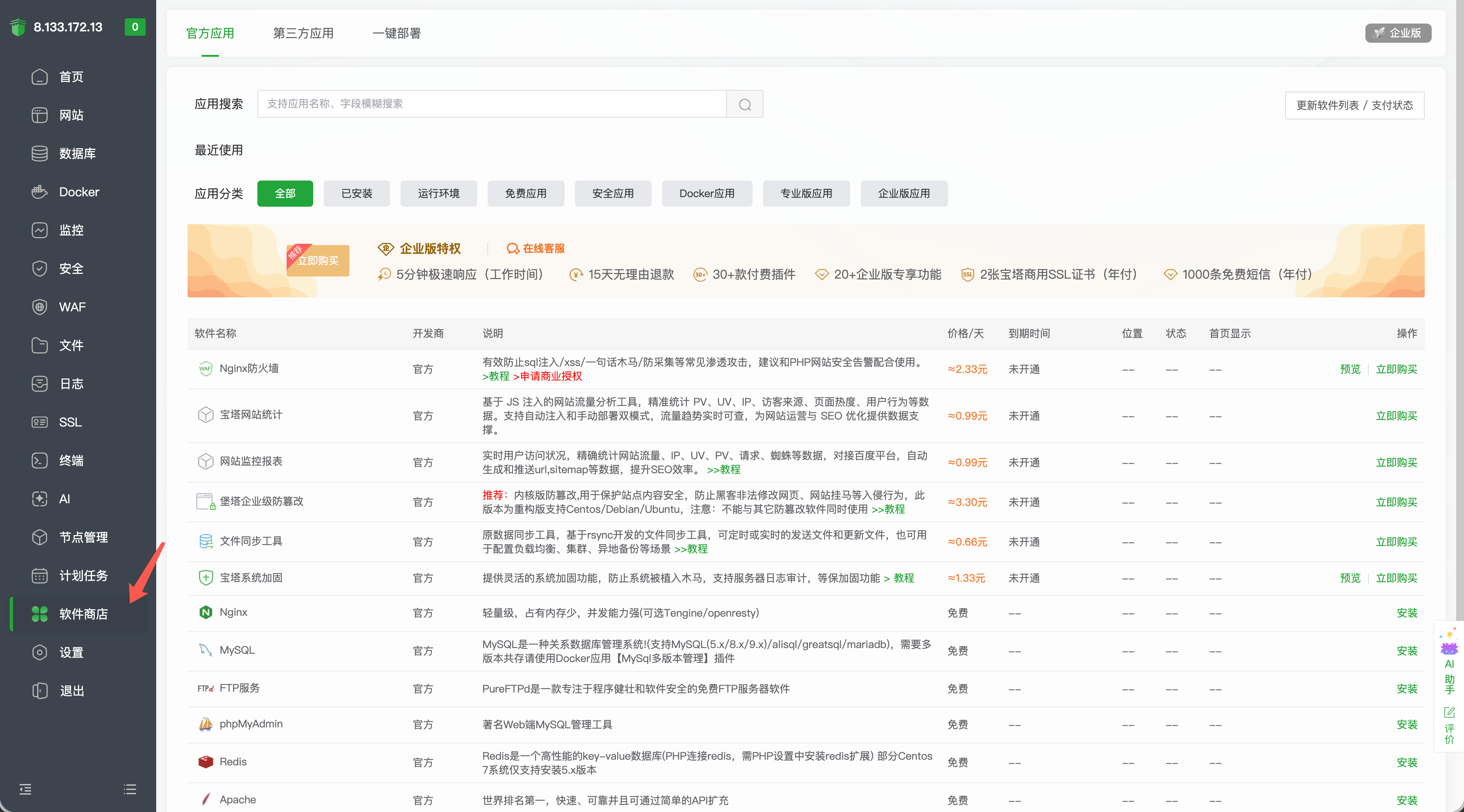Click the Redis app icon
Viewport: 1464px width, 812px height.
point(205,762)
